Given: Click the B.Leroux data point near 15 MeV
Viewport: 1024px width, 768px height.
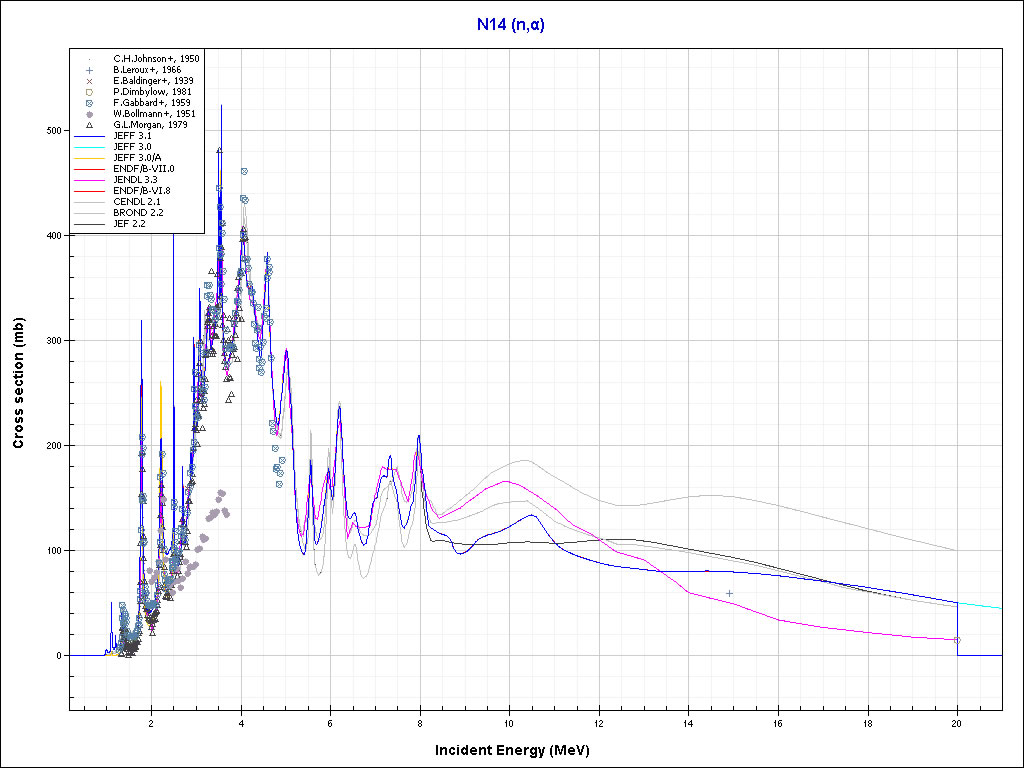Looking at the screenshot, I should coord(729,593).
